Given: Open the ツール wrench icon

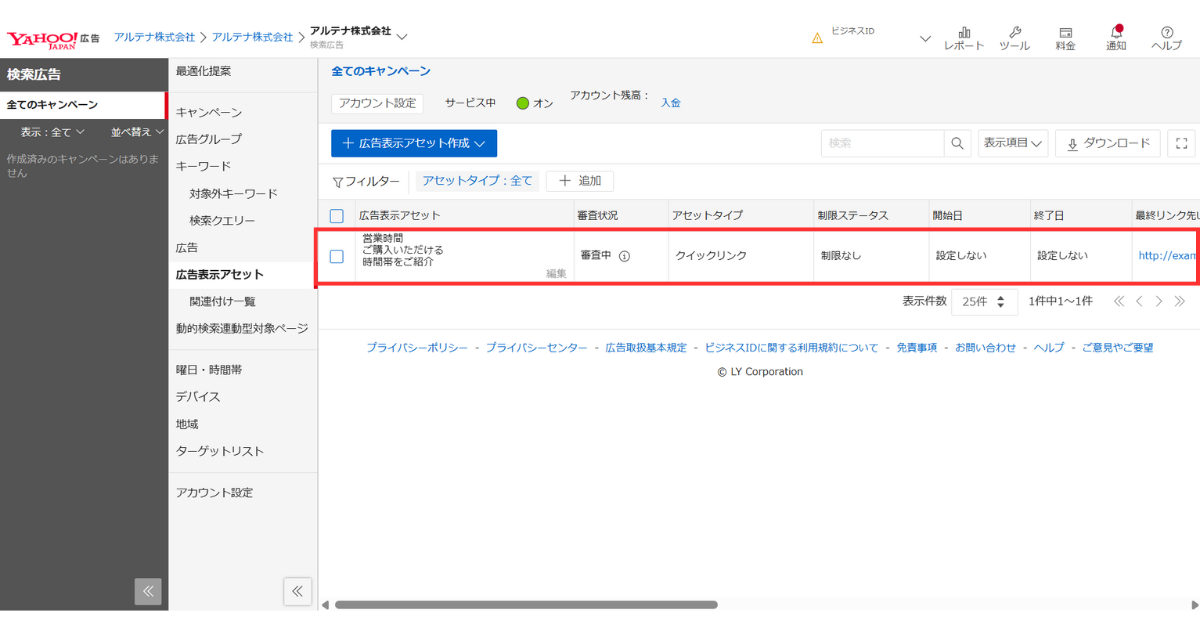Looking at the screenshot, I should (1015, 38).
